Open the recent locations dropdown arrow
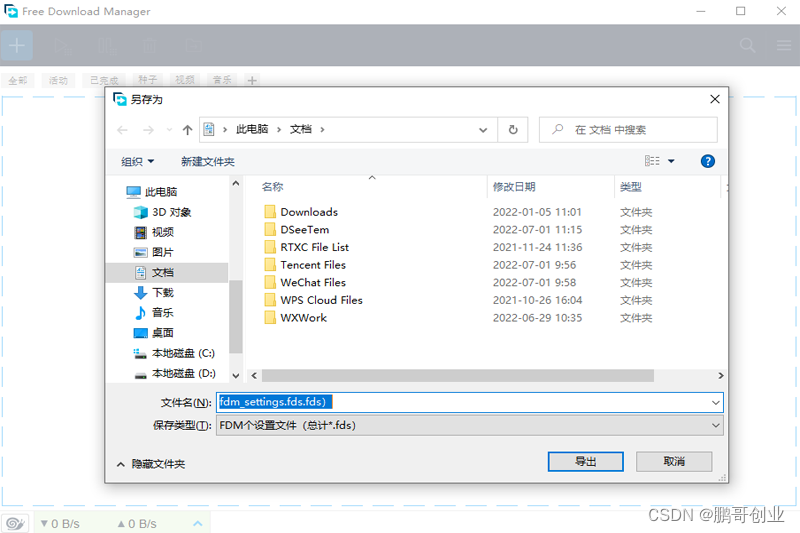Image resolution: width=800 pixels, height=533 pixels. click(169, 130)
